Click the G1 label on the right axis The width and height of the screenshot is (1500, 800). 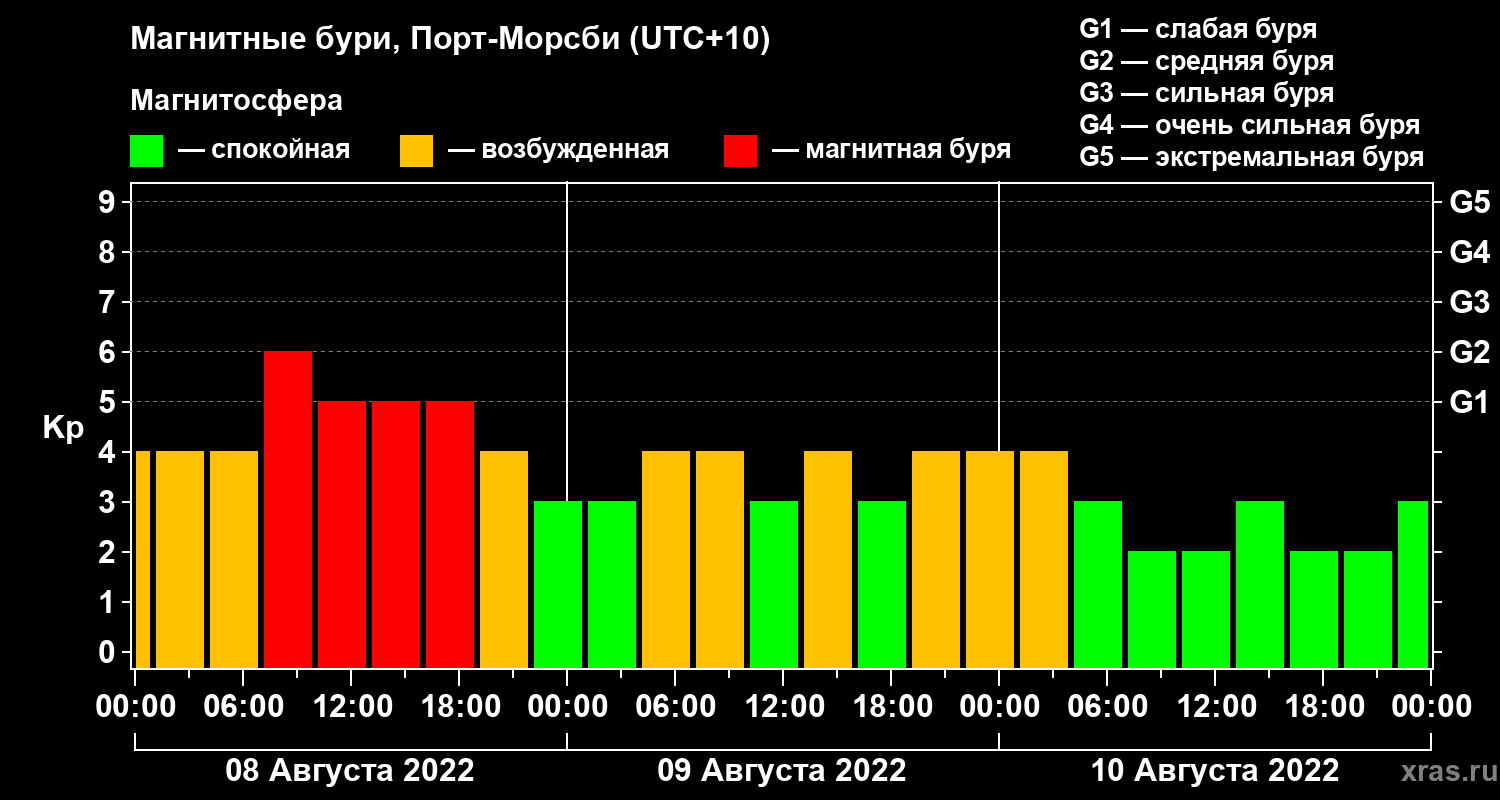1470,402
